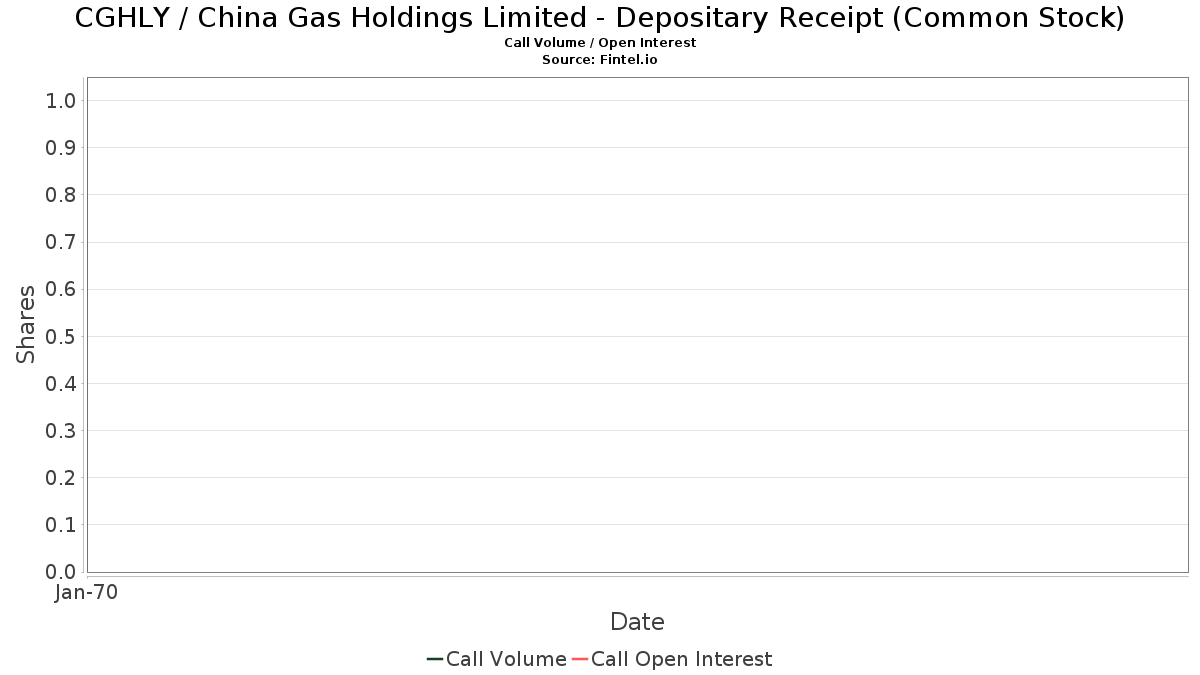
Task: Toggle the Call Open Interest legend entry
Action: [x=672, y=659]
